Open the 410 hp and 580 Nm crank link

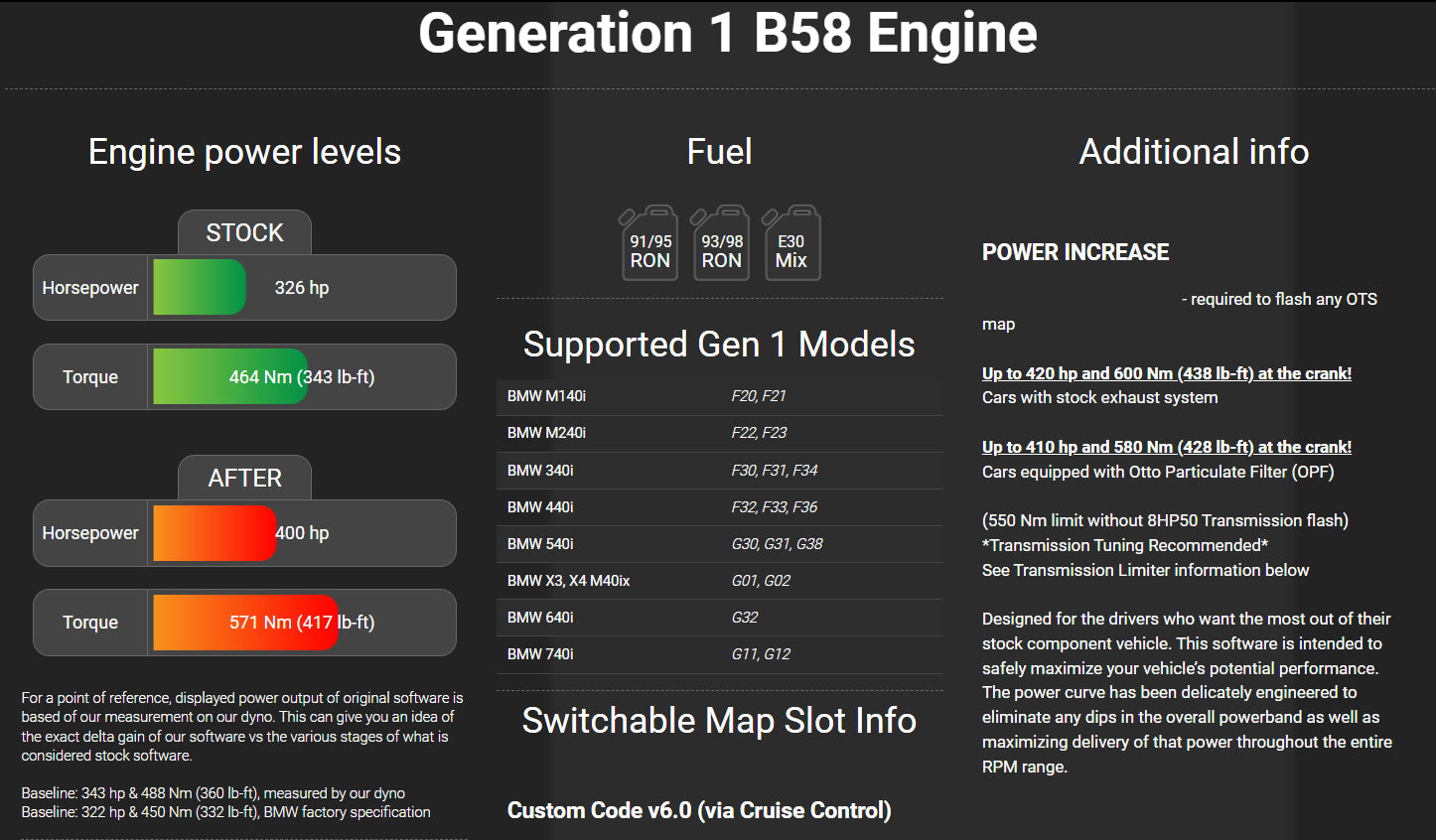(1167, 447)
